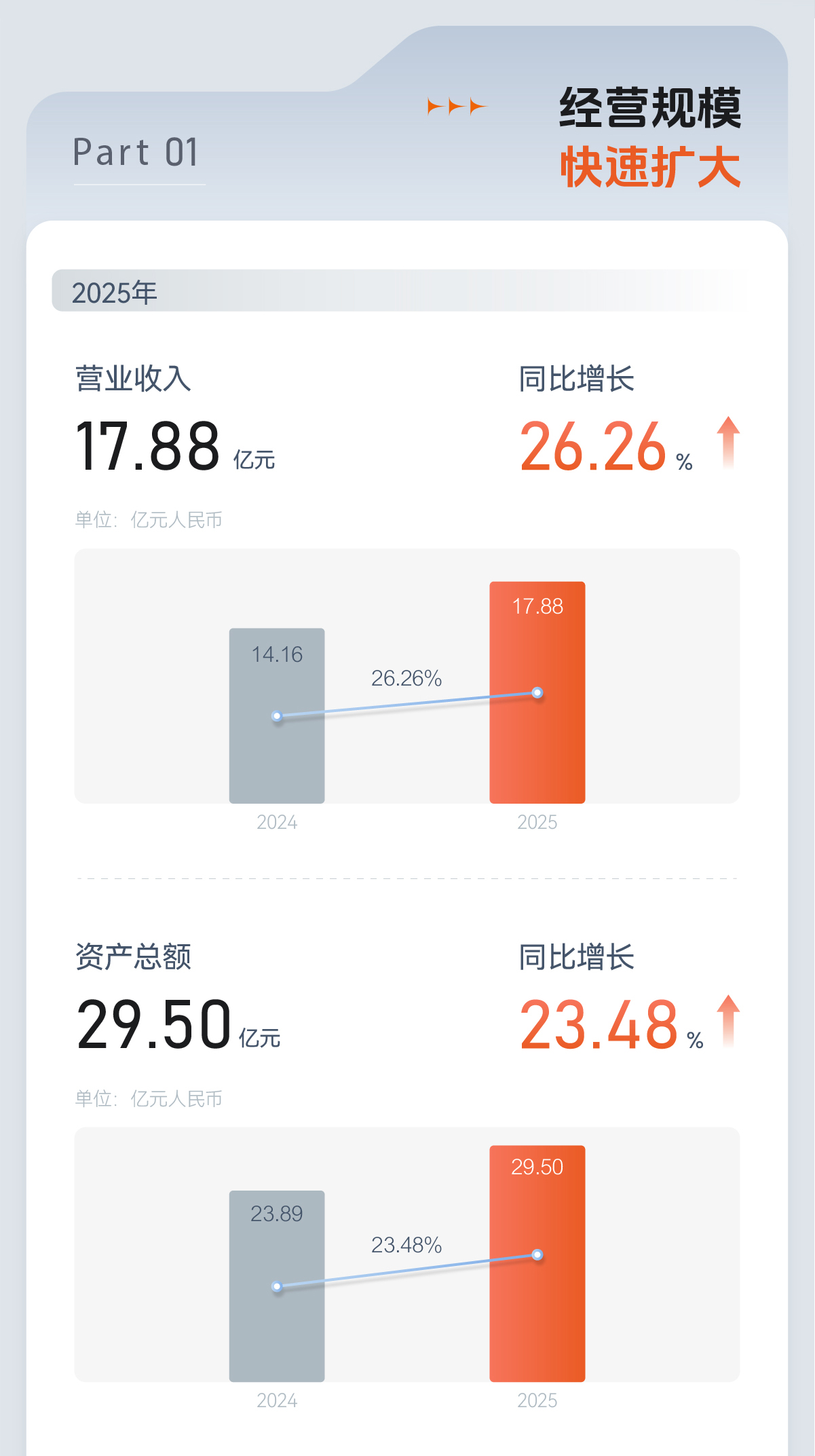The width and height of the screenshot is (815, 1456).
Task: Click the orange 17.88 revenue bar
Action: click(537, 747)
